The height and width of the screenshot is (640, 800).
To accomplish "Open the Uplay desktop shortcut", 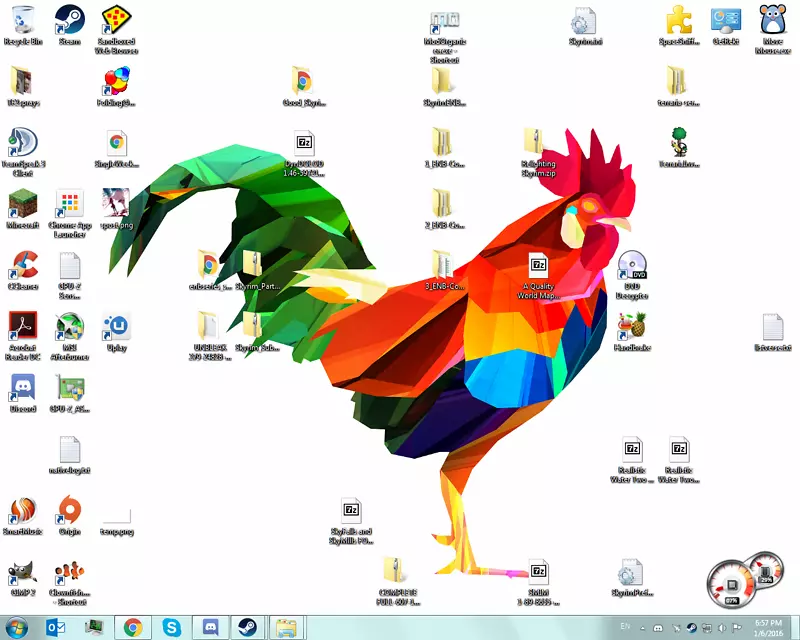I will pyautogui.click(x=117, y=327).
